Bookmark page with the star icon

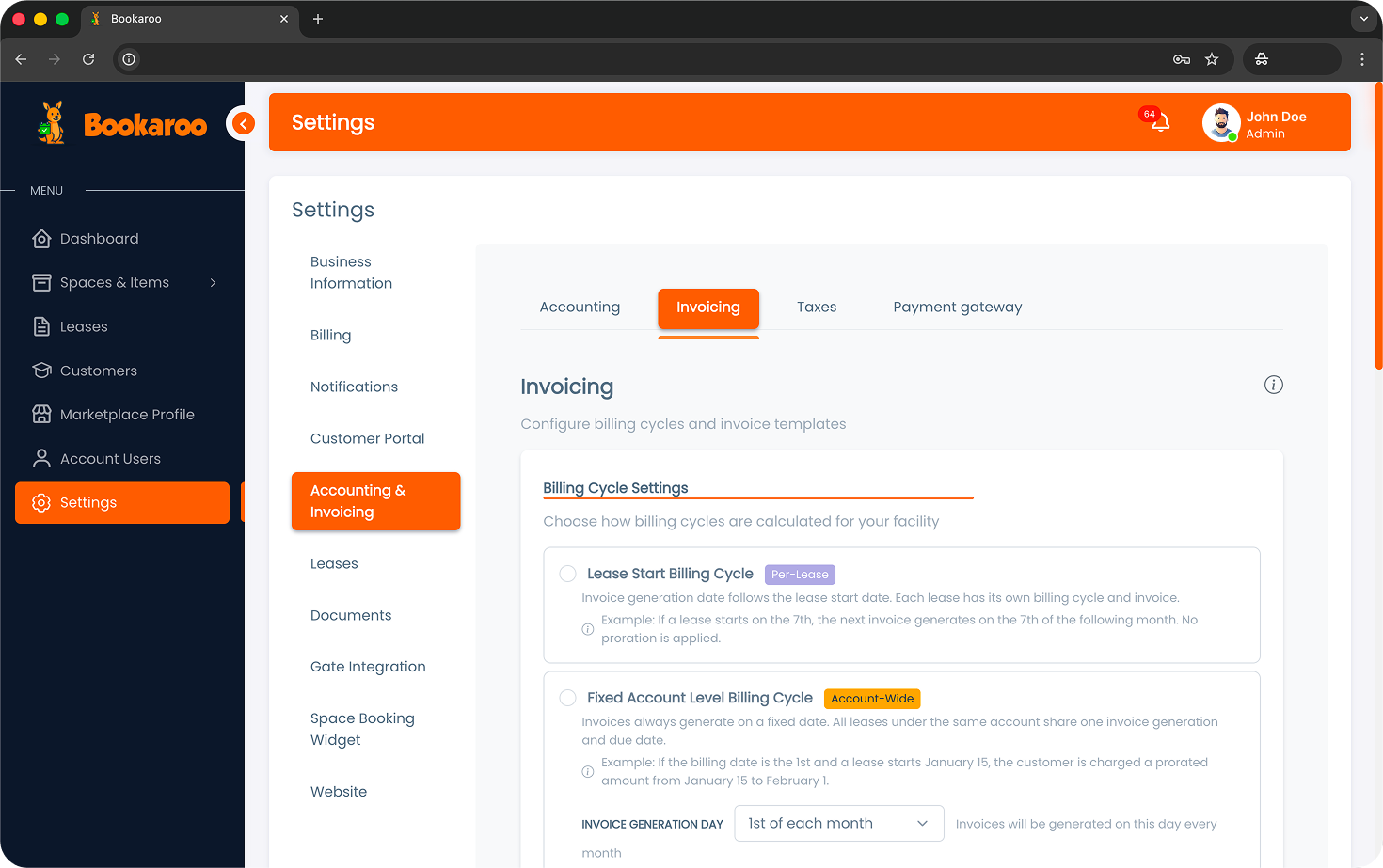(1212, 59)
